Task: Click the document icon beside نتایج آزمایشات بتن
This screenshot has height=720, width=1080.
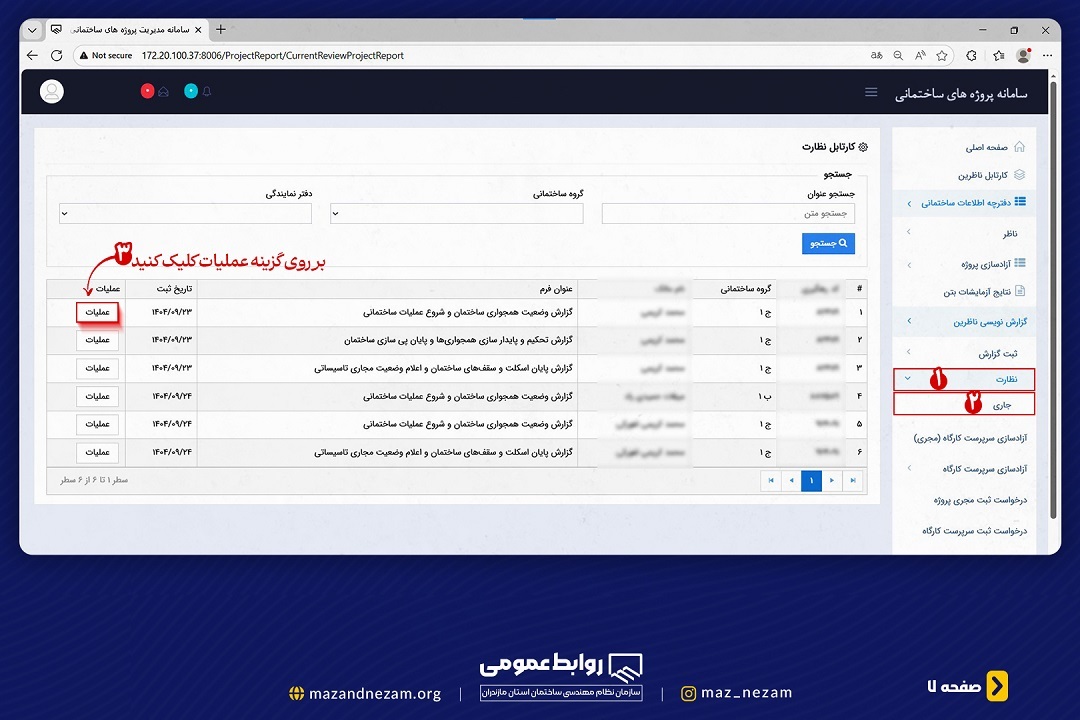Action: coord(1019,292)
